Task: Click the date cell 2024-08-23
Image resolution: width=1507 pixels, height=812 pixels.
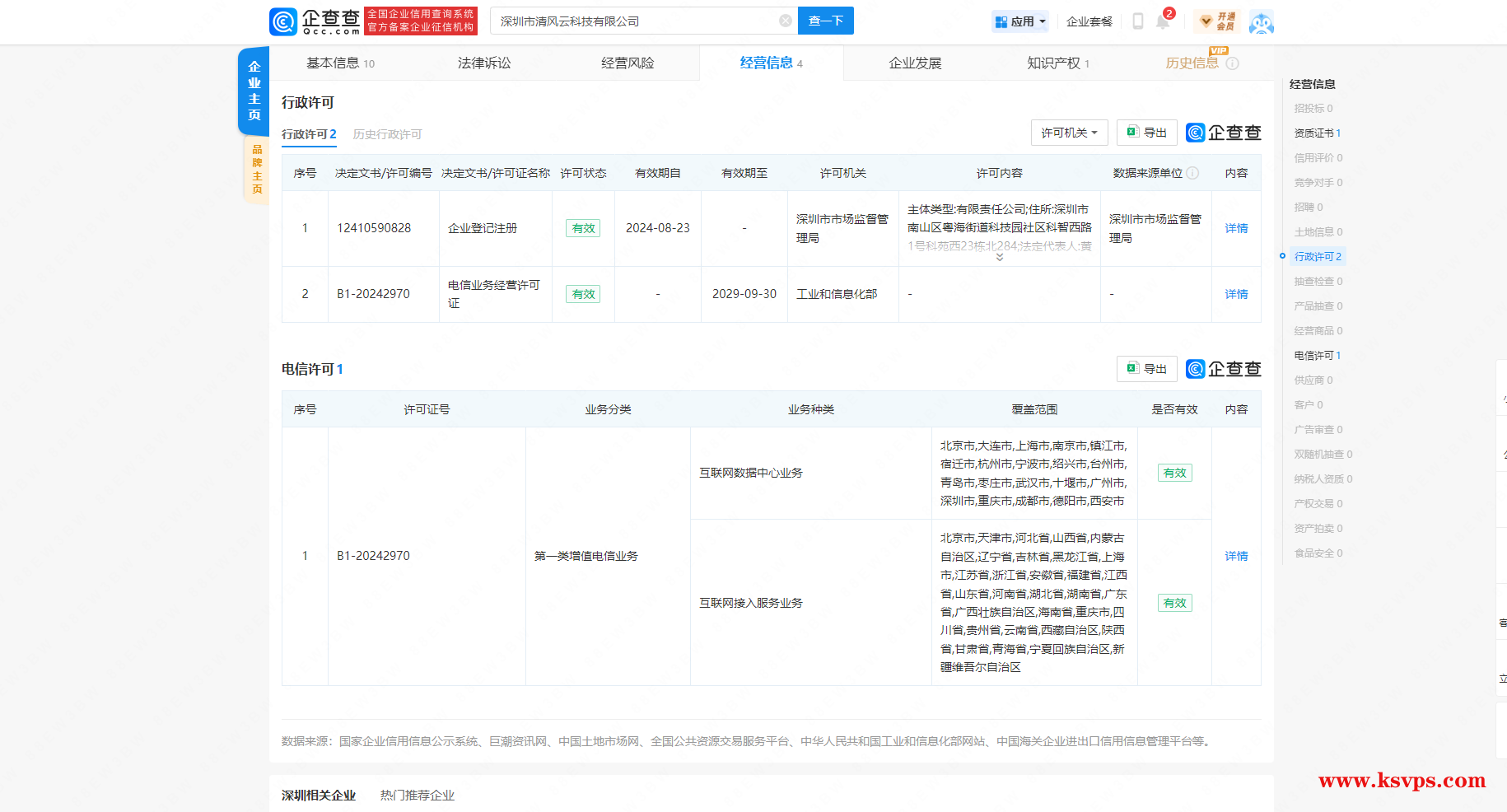Action: click(658, 228)
